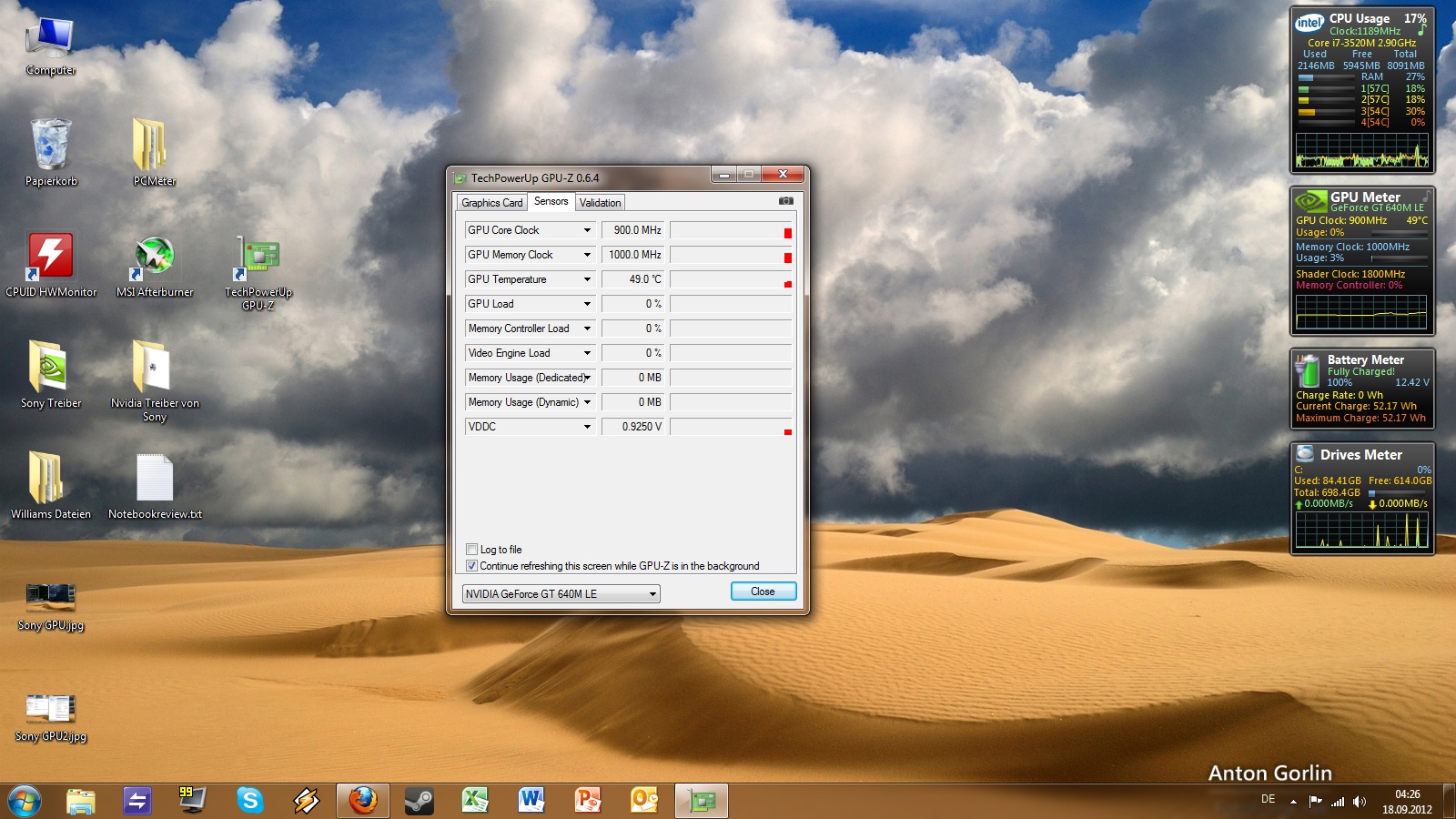
Task: Uncheck Continue refreshing in background checkbox
Action: click(x=471, y=566)
